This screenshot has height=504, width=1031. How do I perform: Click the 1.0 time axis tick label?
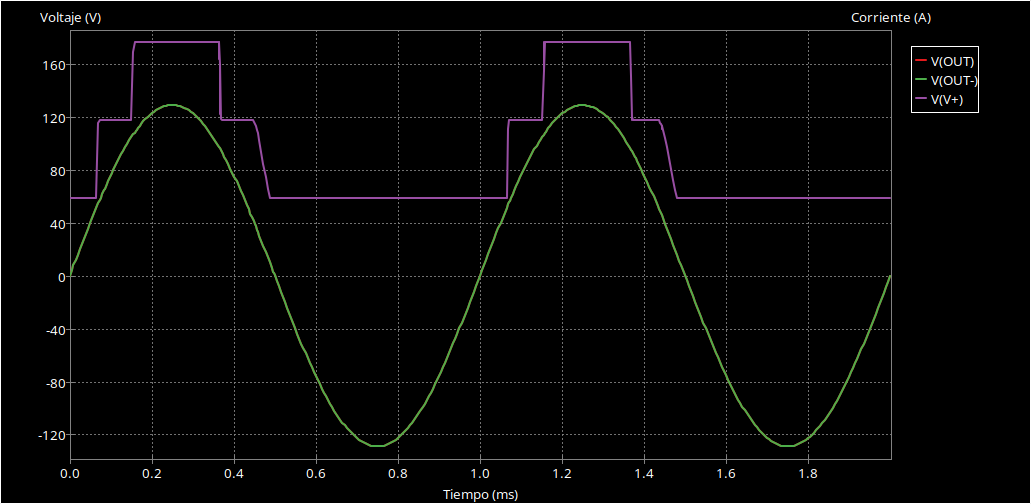tap(481, 473)
